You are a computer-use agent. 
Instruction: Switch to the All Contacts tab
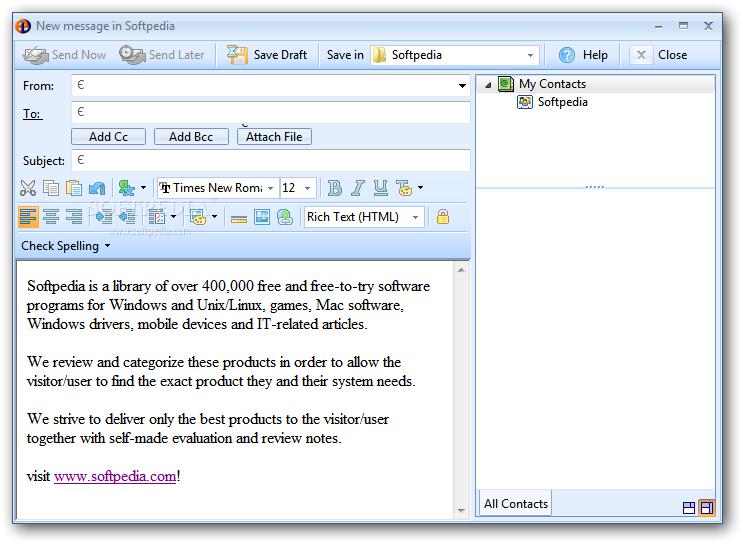point(516,504)
